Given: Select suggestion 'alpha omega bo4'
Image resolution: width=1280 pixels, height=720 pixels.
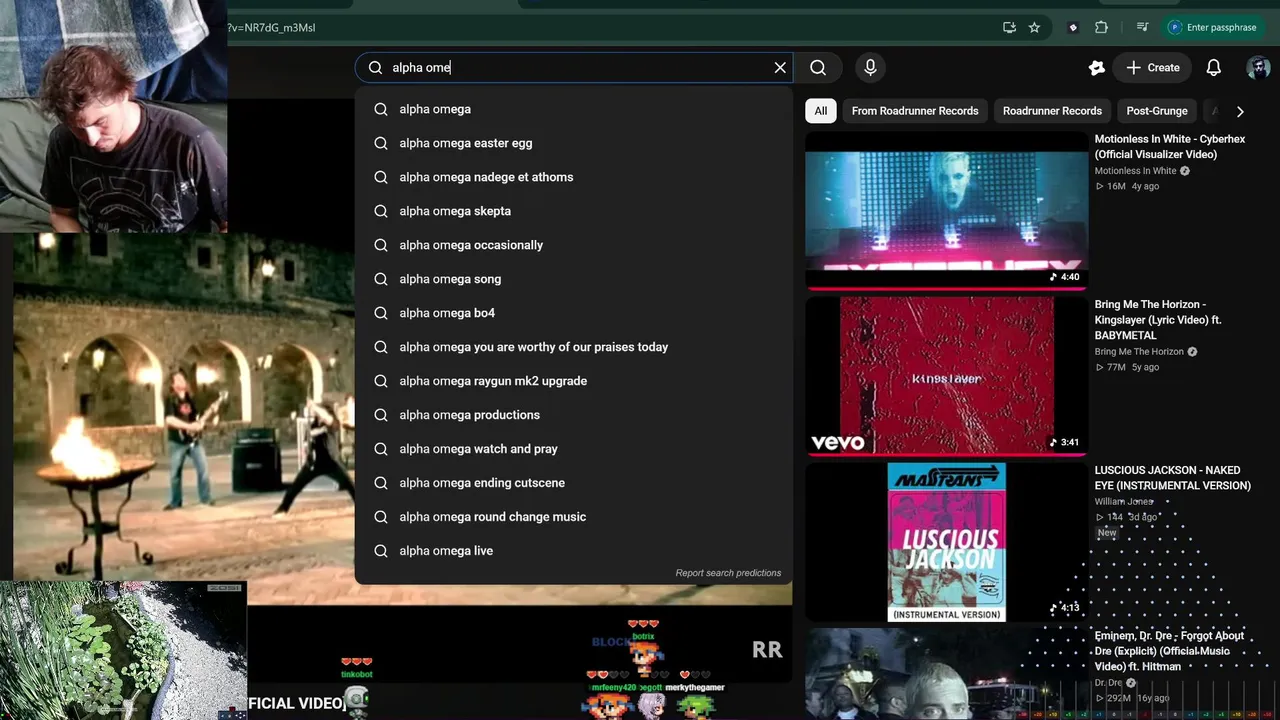Looking at the screenshot, I should click(x=573, y=313).
